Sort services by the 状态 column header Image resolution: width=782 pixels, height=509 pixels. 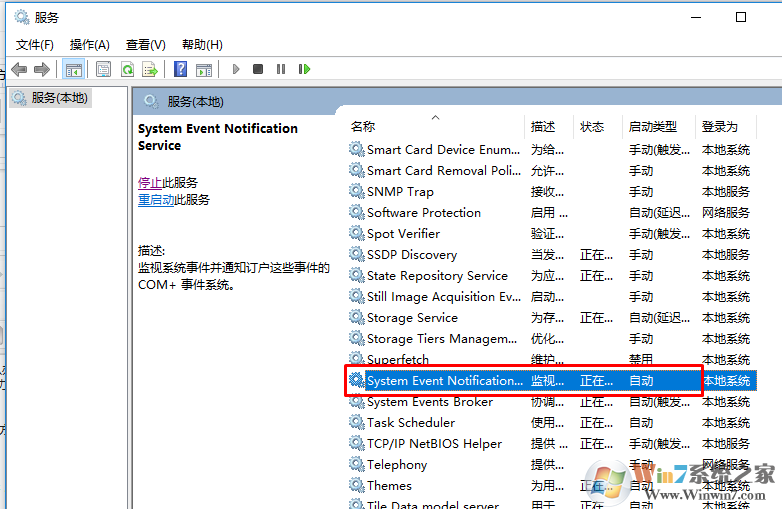(592, 127)
